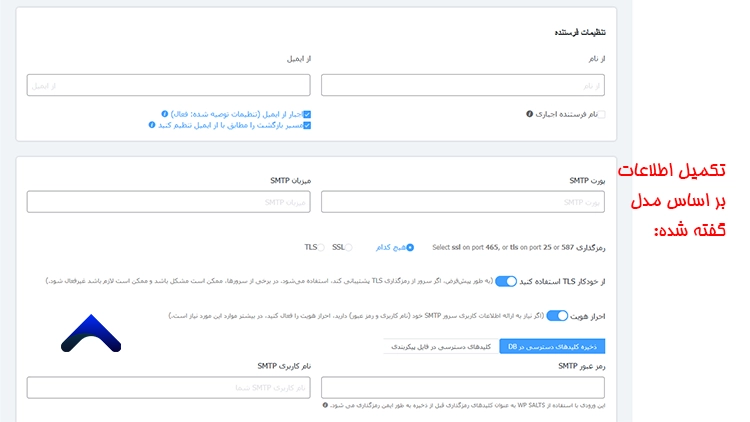Click the SMTP host (میزبان SMTP) input field
Viewport: 750px width, 422px height.
(168, 202)
